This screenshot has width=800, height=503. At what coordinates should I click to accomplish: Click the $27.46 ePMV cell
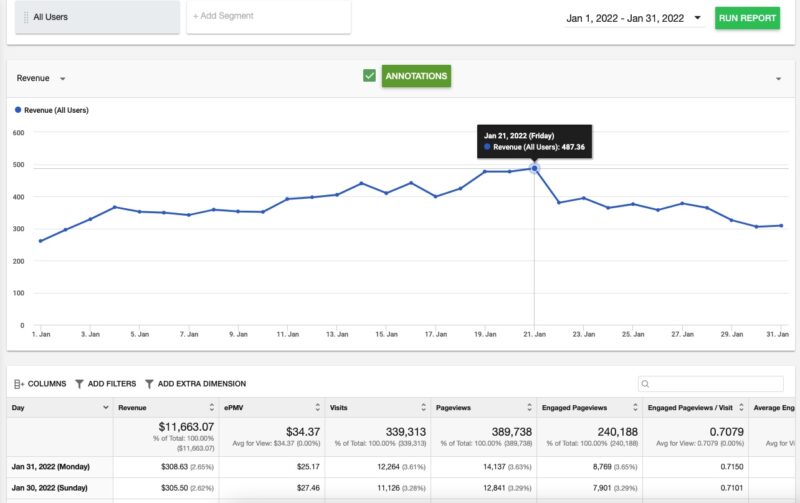coord(308,488)
